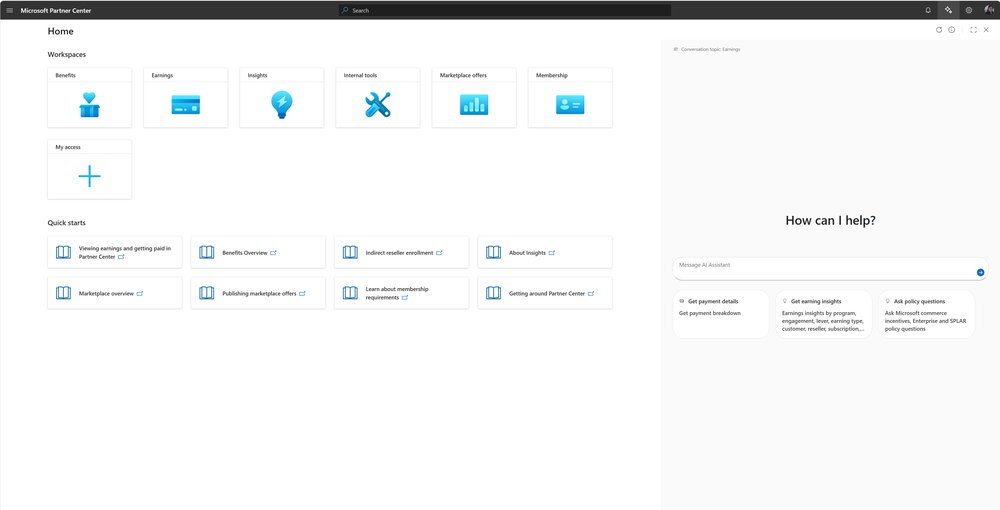The image size is (1000, 510).
Task: Open the Insights lightbulb workspace icon
Action: [281, 105]
